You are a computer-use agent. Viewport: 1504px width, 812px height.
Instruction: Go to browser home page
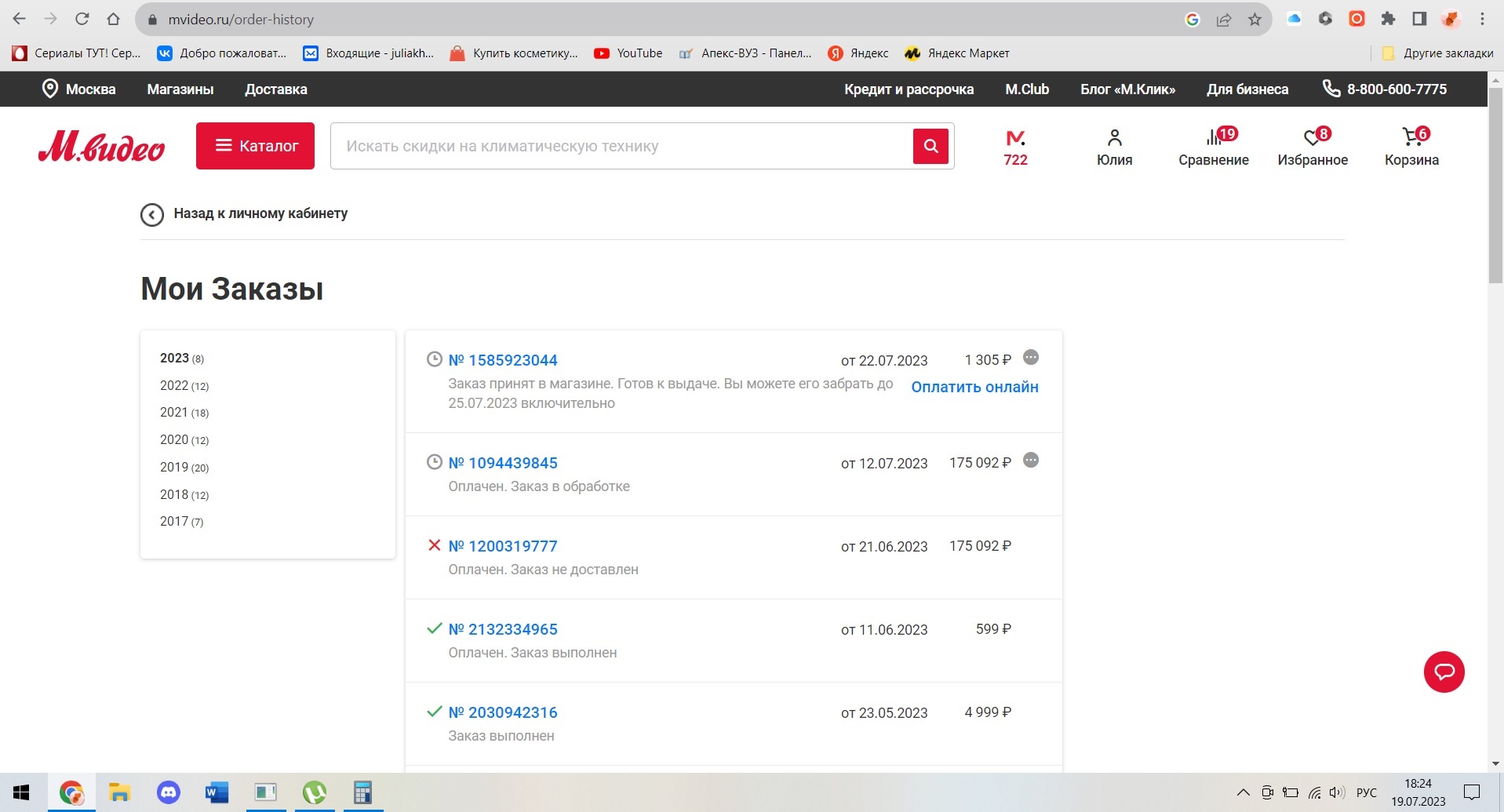coord(113,19)
